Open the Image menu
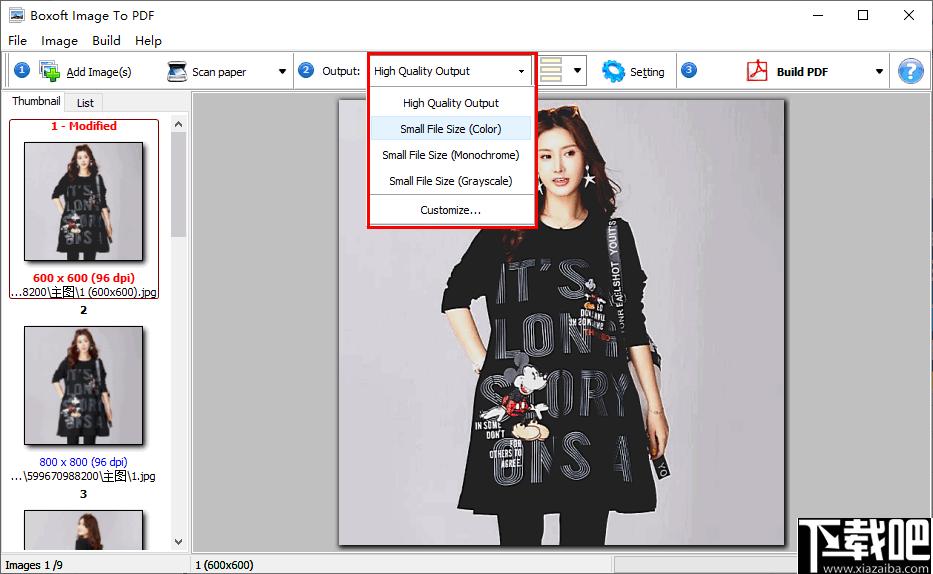The width and height of the screenshot is (933, 574). (x=60, y=40)
